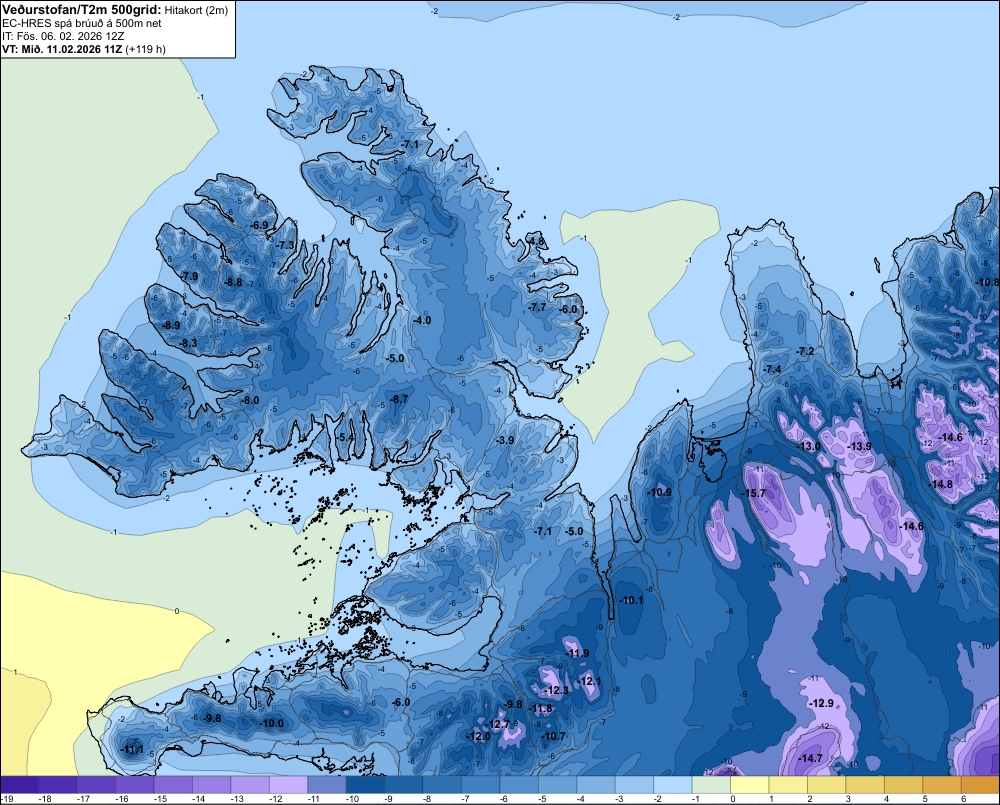Image resolution: width=1000 pixels, height=805 pixels.
Task: Click the -10.0 temperature value on map
Action: coord(272,723)
